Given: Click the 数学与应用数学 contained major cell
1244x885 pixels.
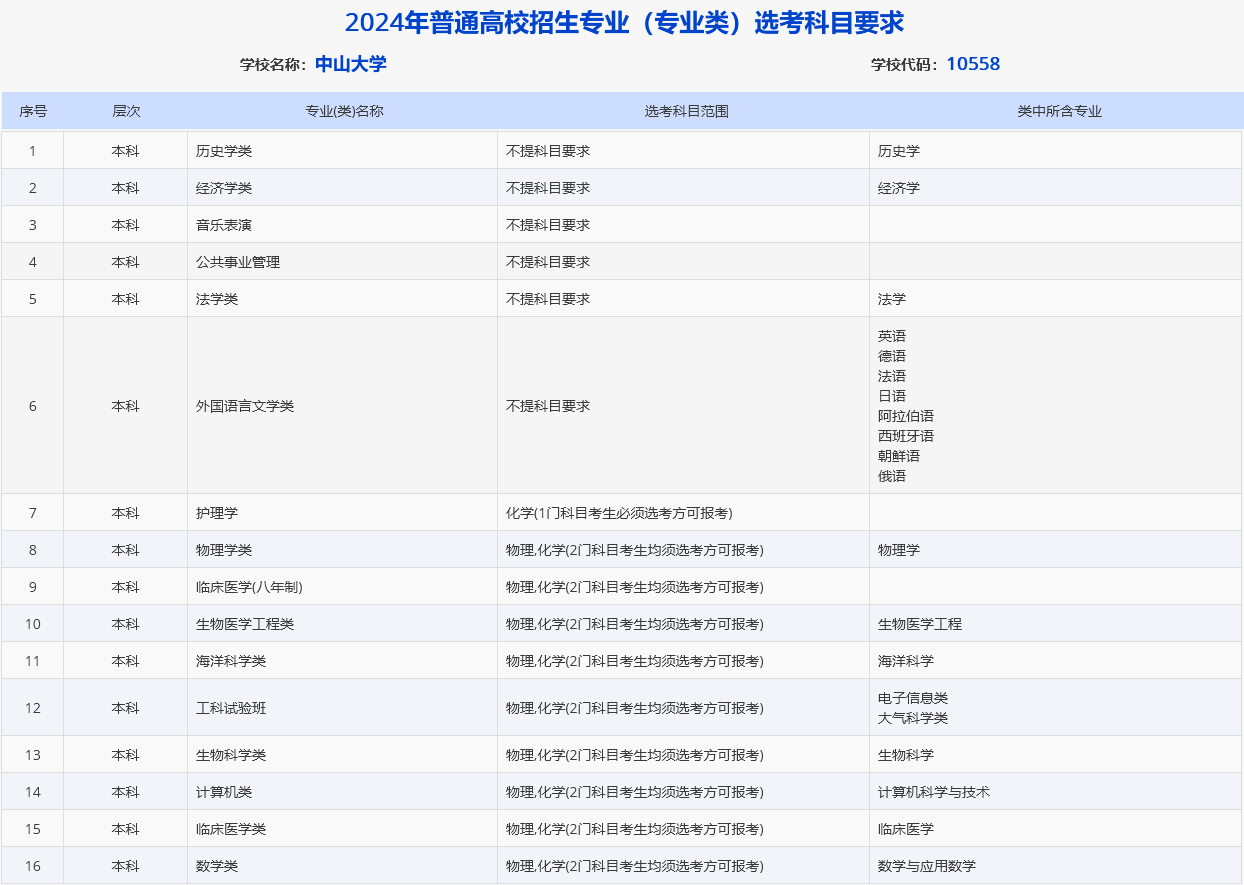Looking at the screenshot, I should [x=1056, y=866].
